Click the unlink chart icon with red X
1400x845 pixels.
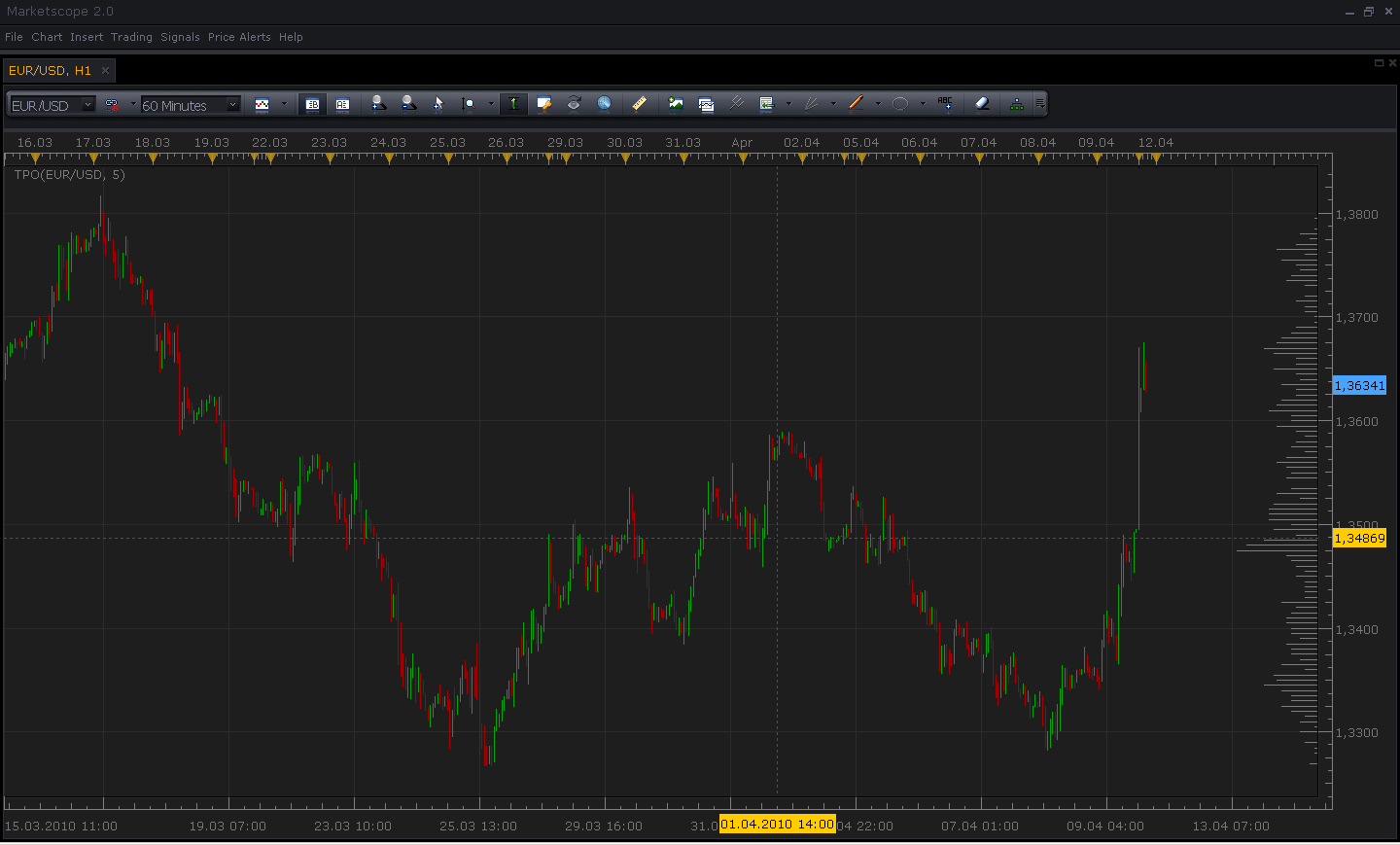coord(112,104)
